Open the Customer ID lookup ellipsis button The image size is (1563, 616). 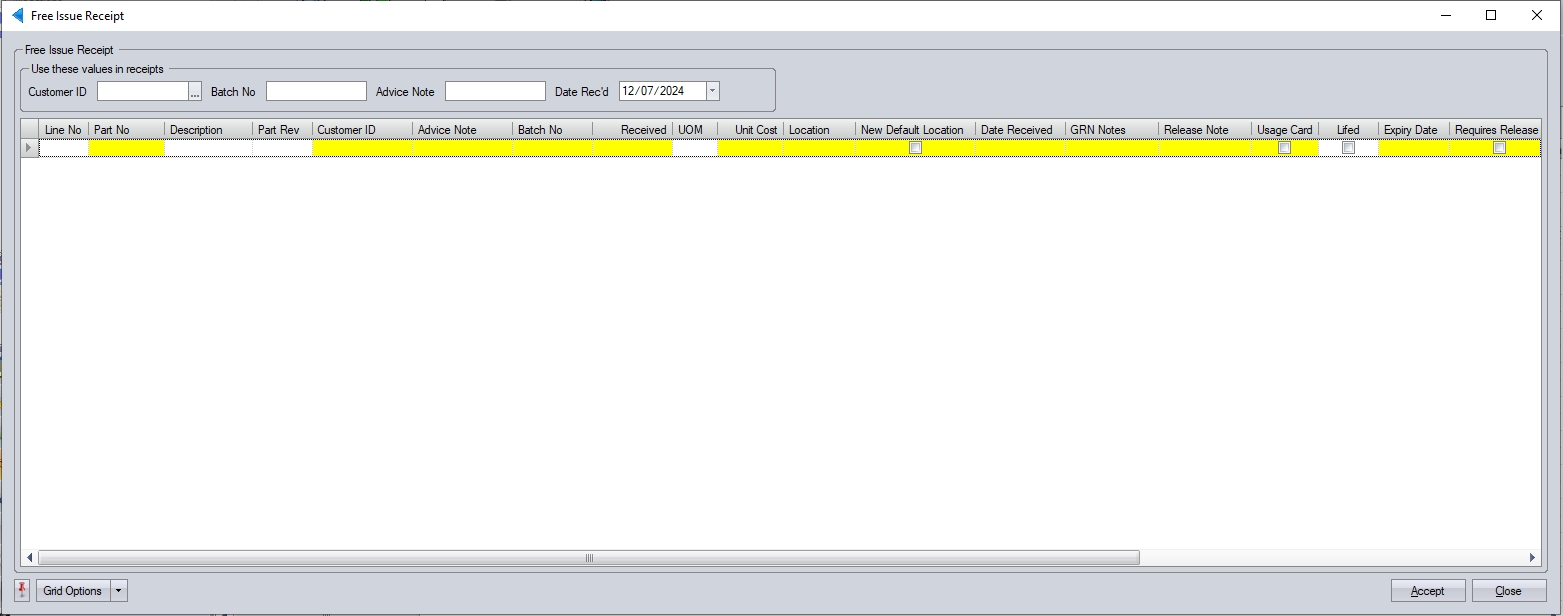(195, 91)
